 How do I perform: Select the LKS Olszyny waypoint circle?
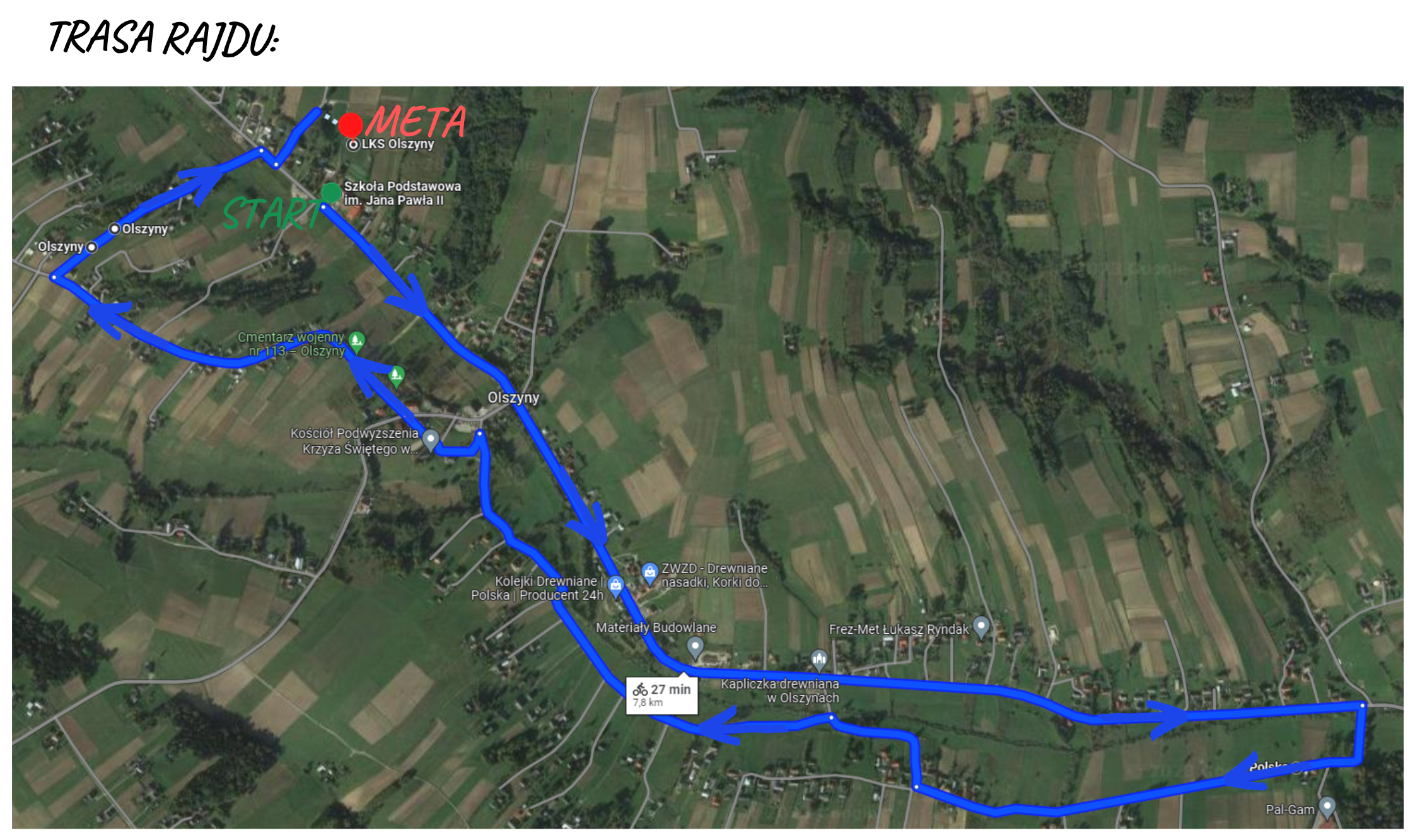(x=354, y=144)
